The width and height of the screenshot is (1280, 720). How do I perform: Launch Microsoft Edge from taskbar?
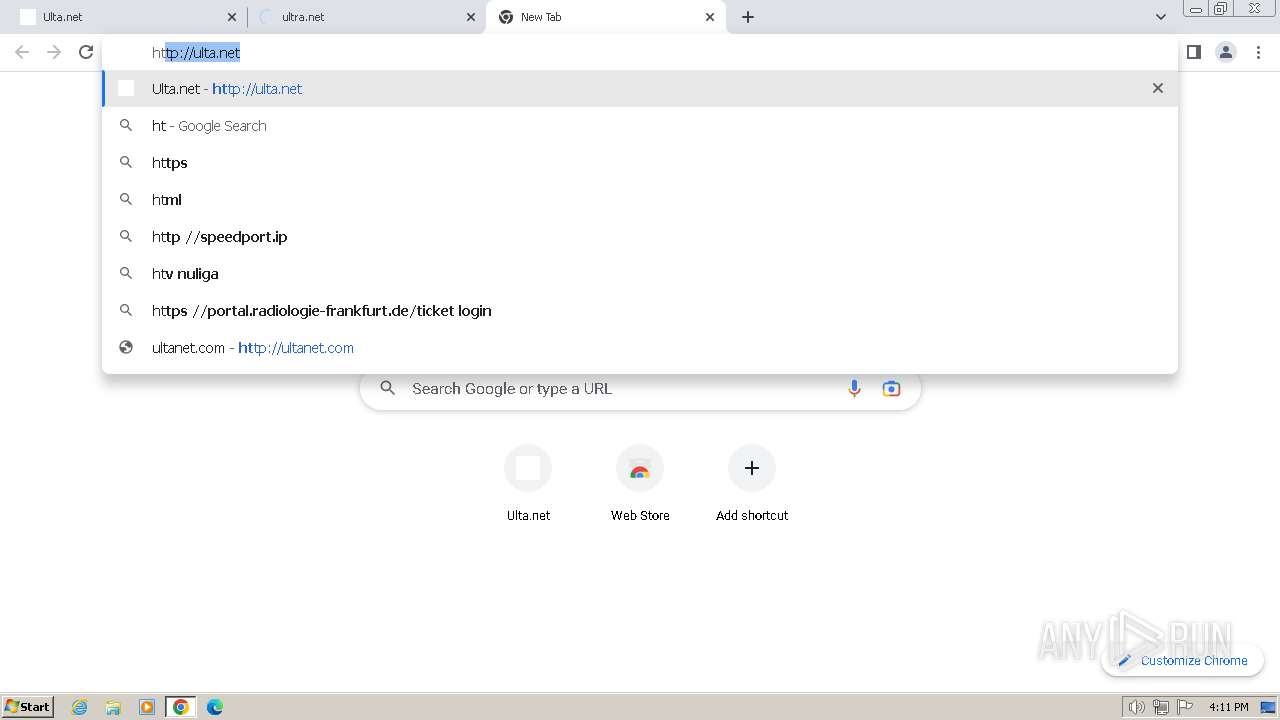coord(214,707)
